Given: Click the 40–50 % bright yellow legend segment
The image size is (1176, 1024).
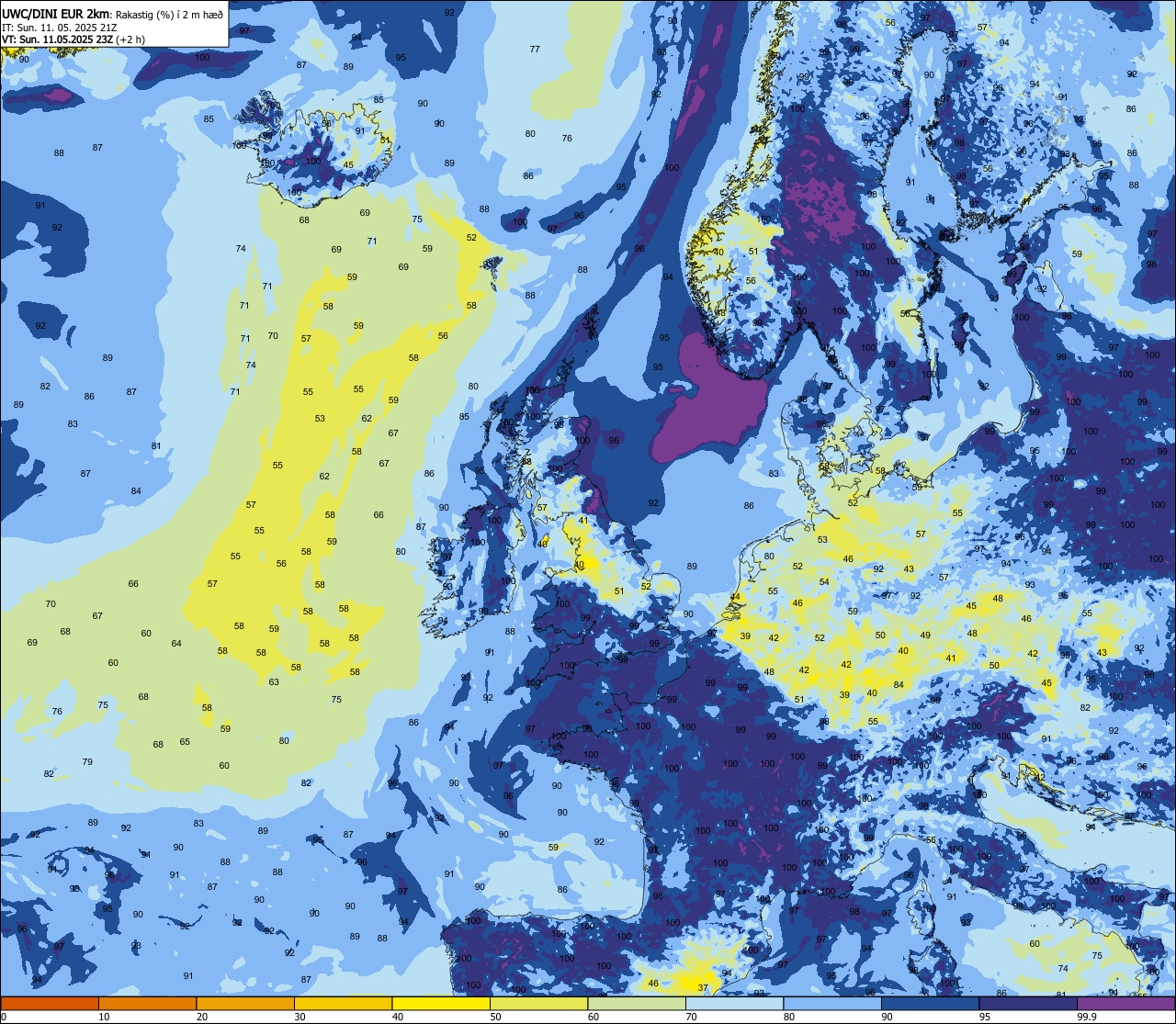Looking at the screenshot, I should click(441, 1003).
